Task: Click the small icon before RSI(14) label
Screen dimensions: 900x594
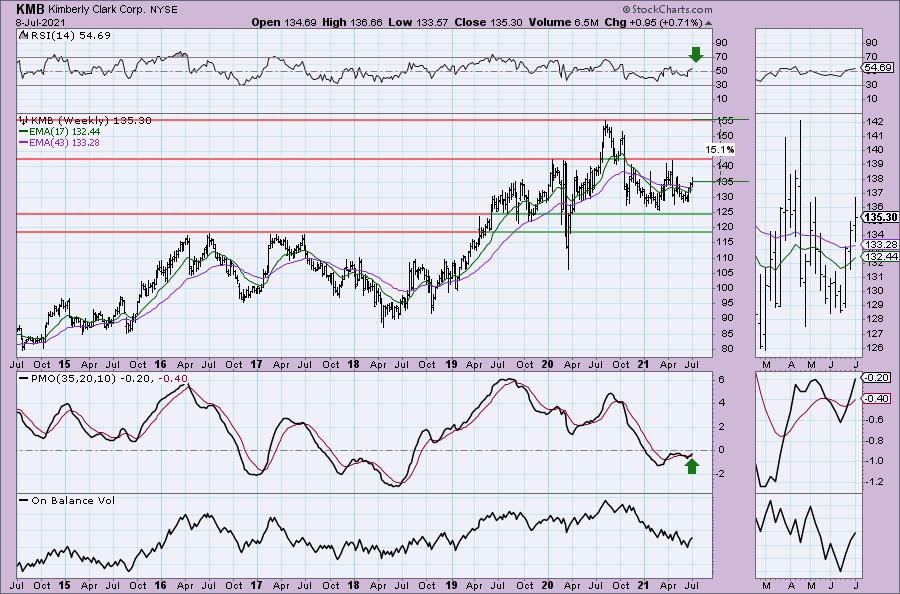Action: (x=22, y=35)
